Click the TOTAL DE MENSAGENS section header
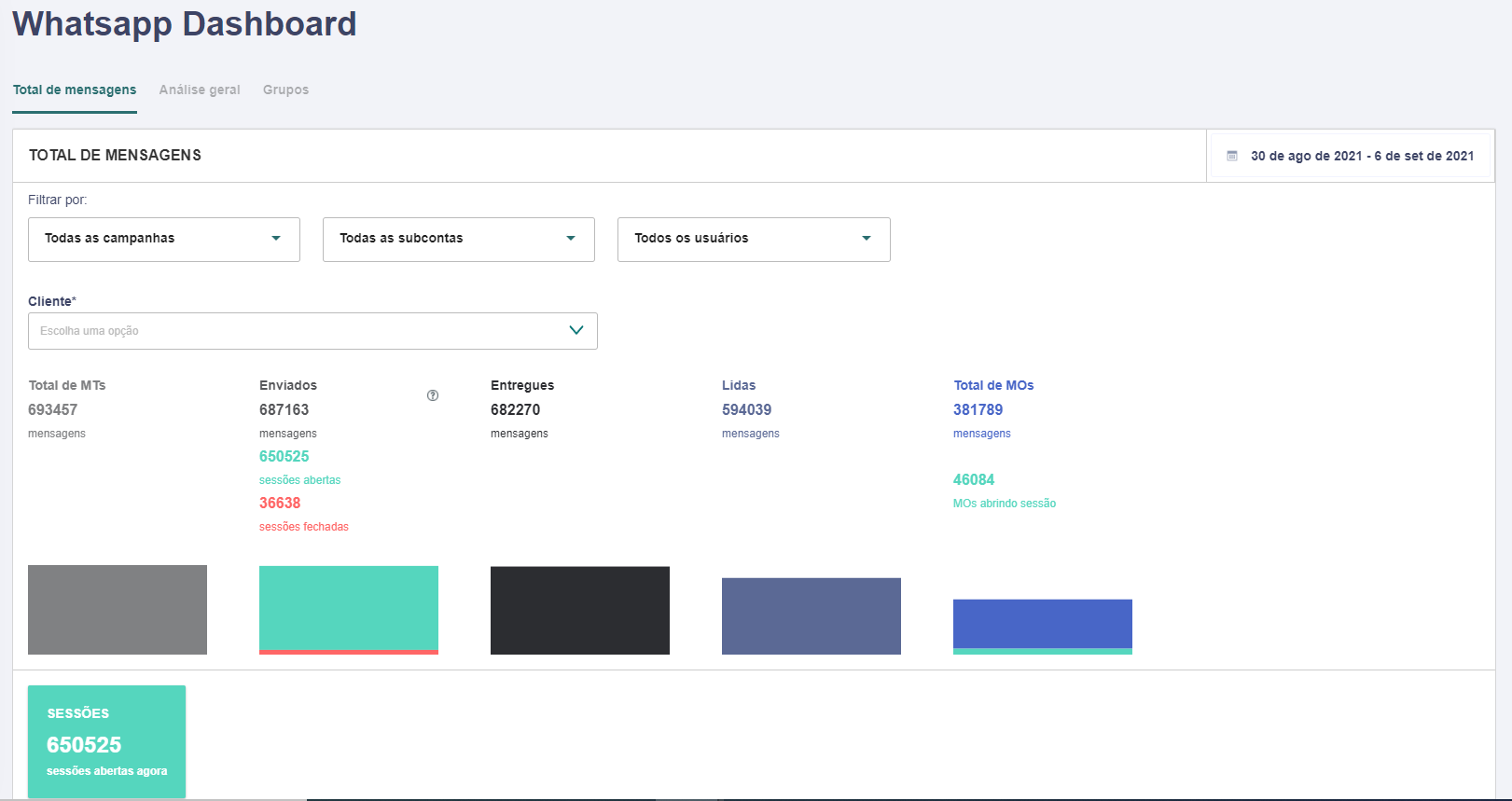Image resolution: width=1512 pixels, height=801 pixels. [115, 156]
